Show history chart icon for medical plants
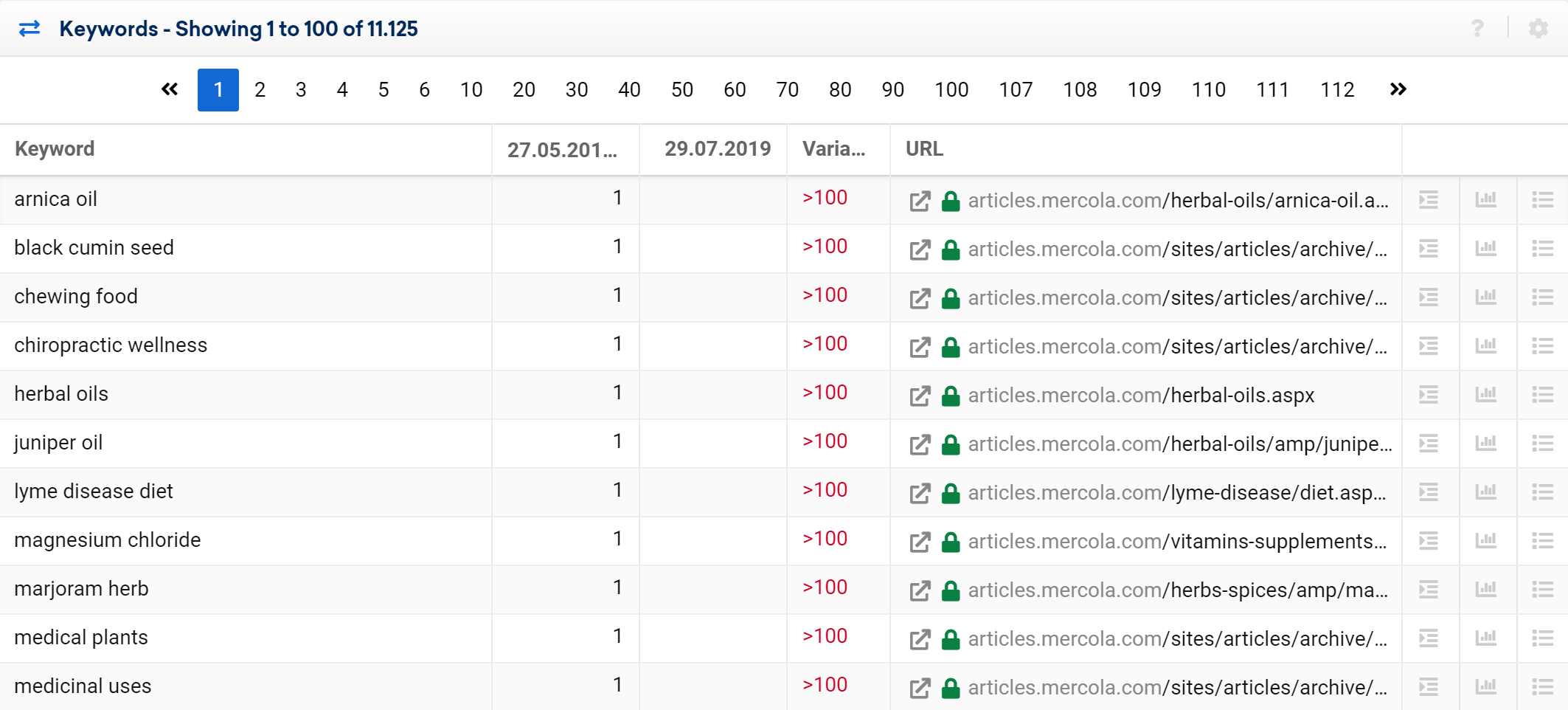This screenshot has height=710, width=1568. point(1485,638)
